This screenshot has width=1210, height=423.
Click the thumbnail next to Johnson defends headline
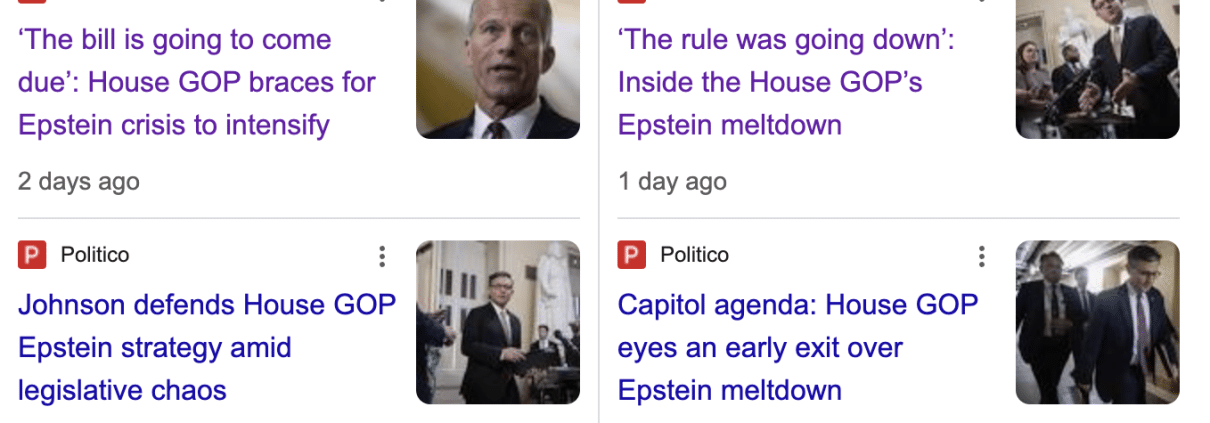498,322
